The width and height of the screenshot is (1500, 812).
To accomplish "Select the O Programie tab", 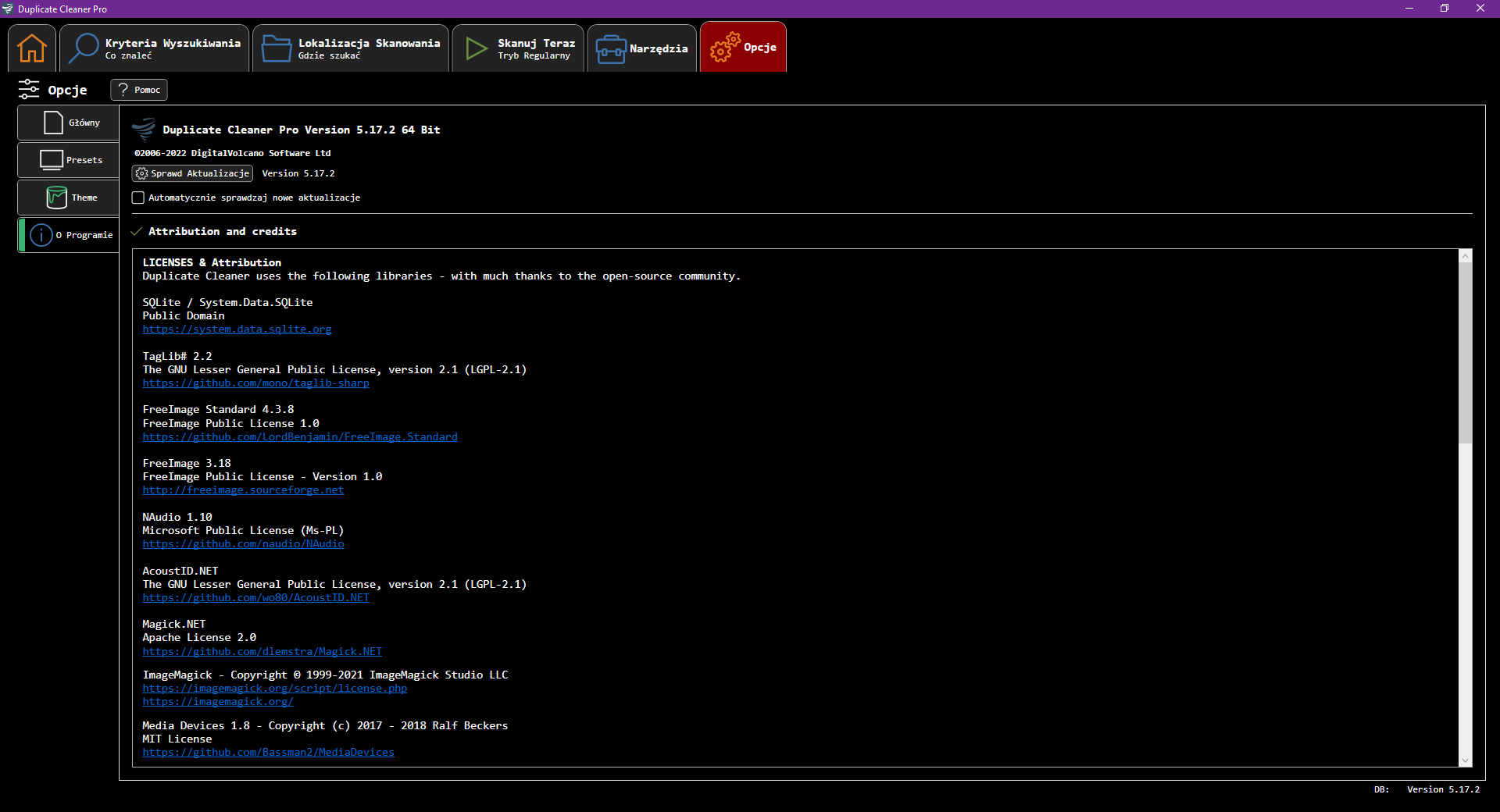I will [x=69, y=235].
